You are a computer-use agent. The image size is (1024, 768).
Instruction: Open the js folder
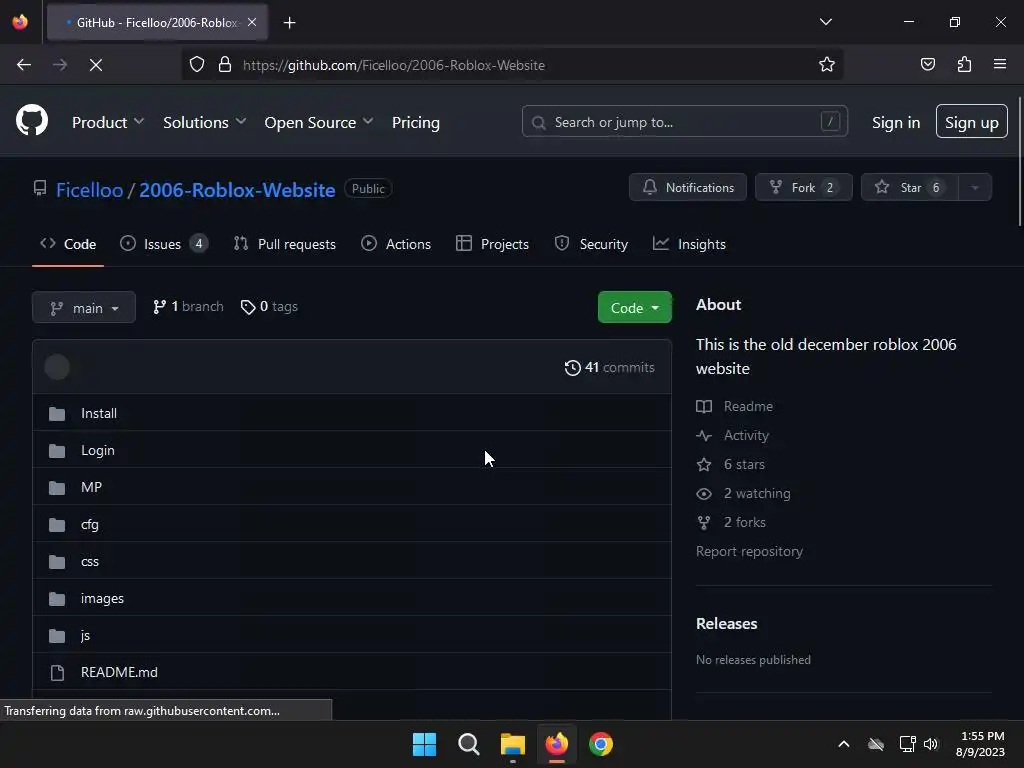(x=85, y=635)
